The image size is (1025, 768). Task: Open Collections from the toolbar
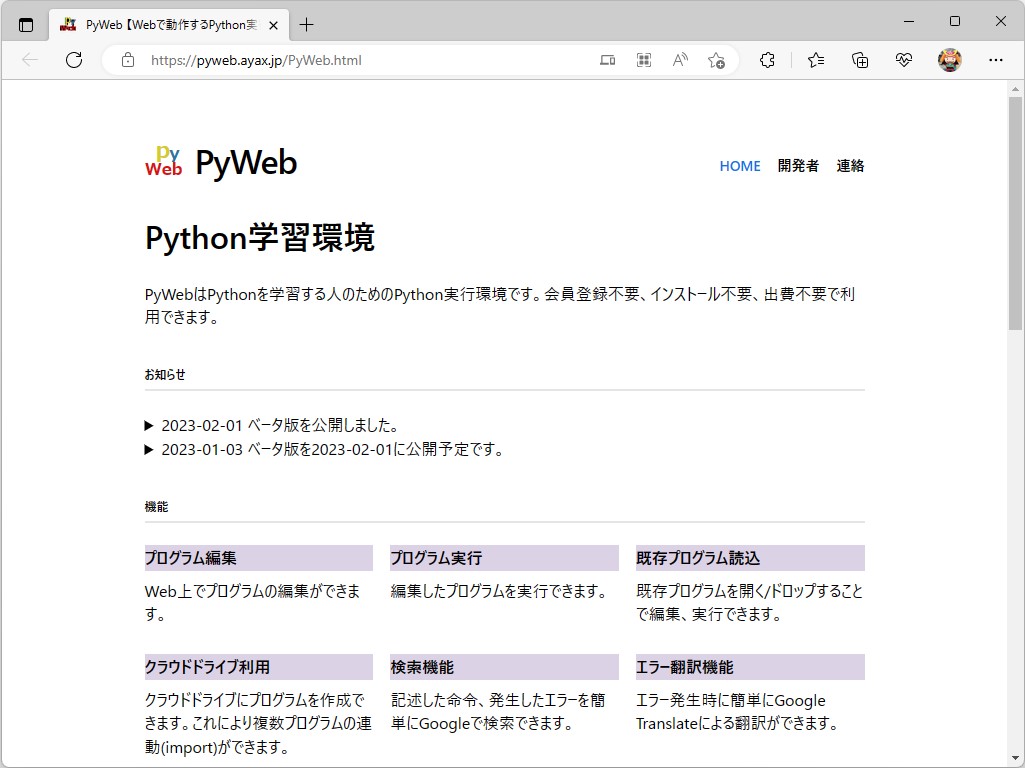click(x=859, y=60)
